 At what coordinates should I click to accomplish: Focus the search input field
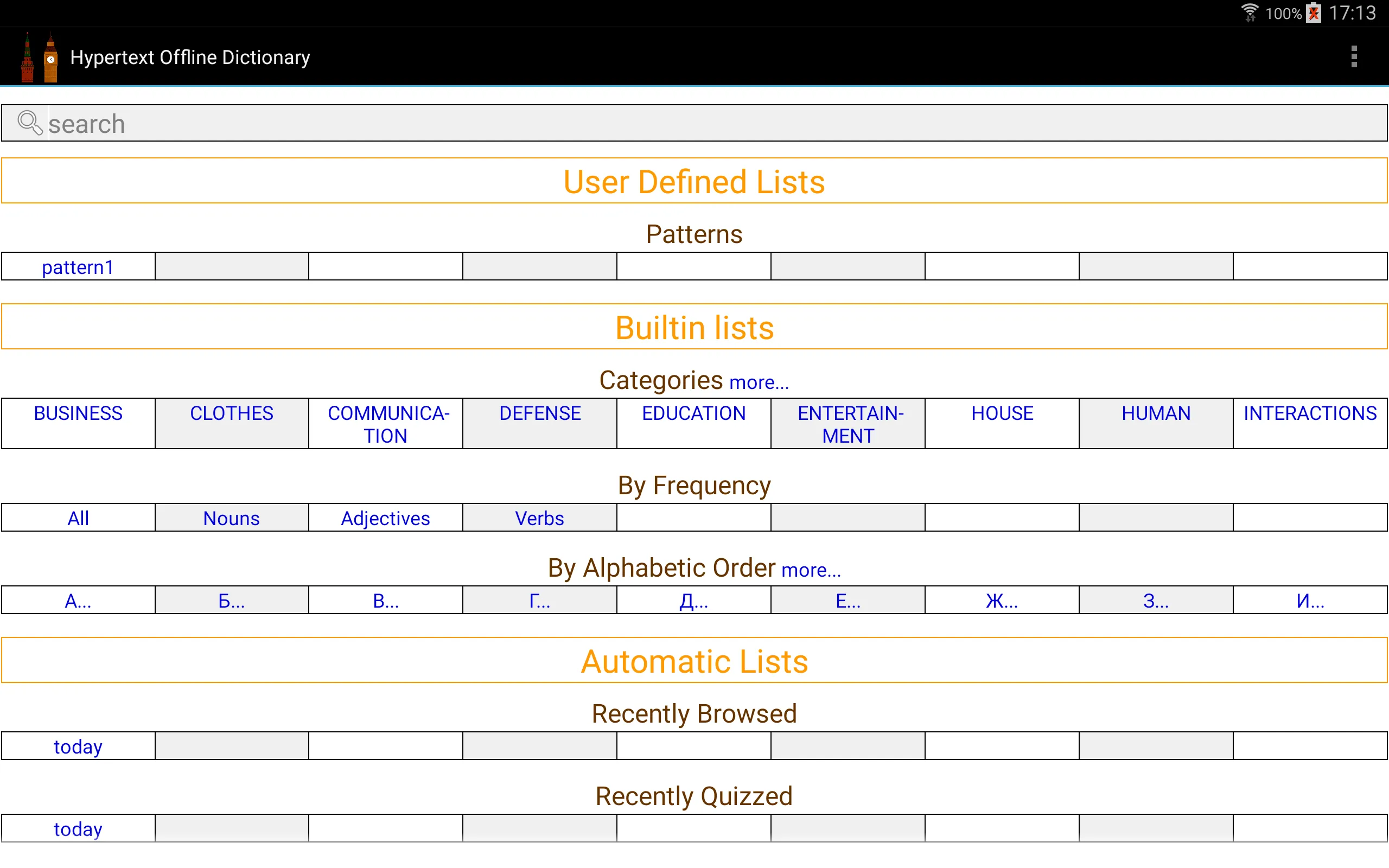coord(694,123)
